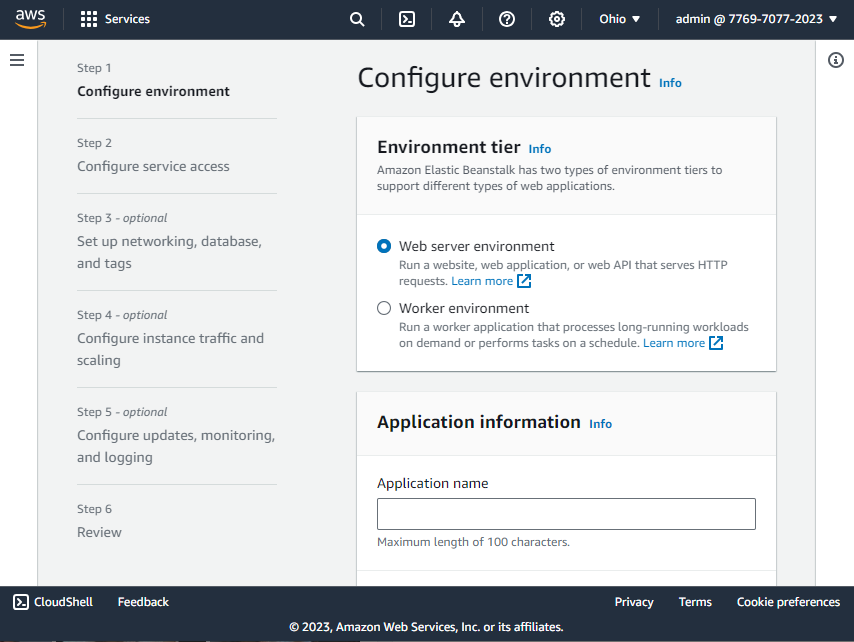The height and width of the screenshot is (642, 854).
Task: Open settings gear icon
Action: (x=556, y=20)
